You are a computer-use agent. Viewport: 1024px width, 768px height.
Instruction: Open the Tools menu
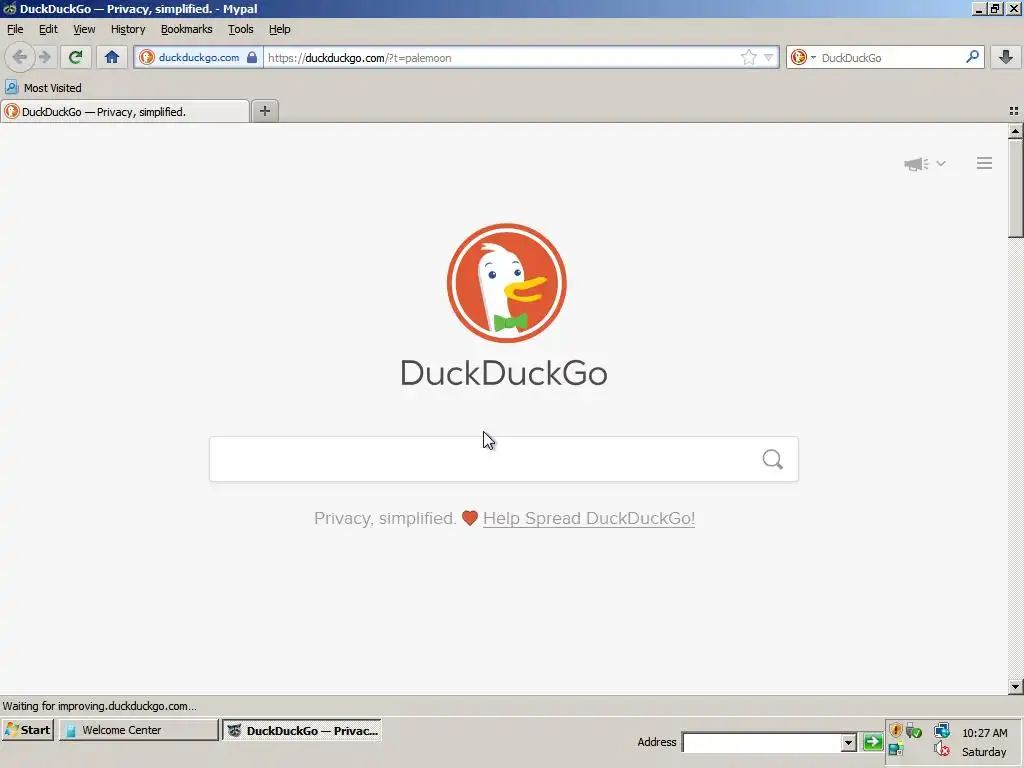240,29
